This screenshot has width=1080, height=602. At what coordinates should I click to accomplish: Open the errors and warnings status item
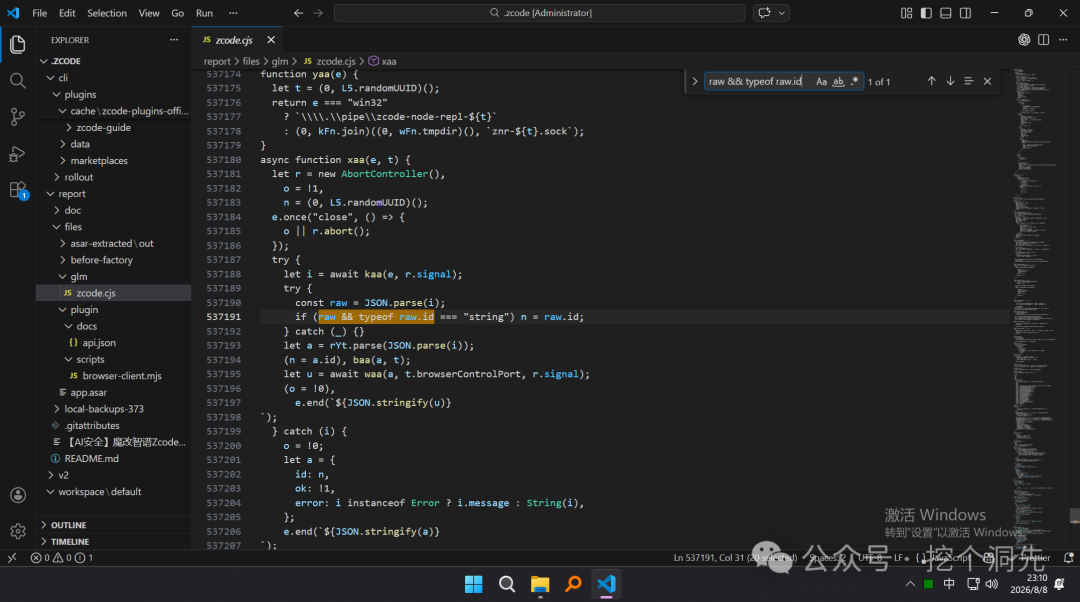[61, 558]
